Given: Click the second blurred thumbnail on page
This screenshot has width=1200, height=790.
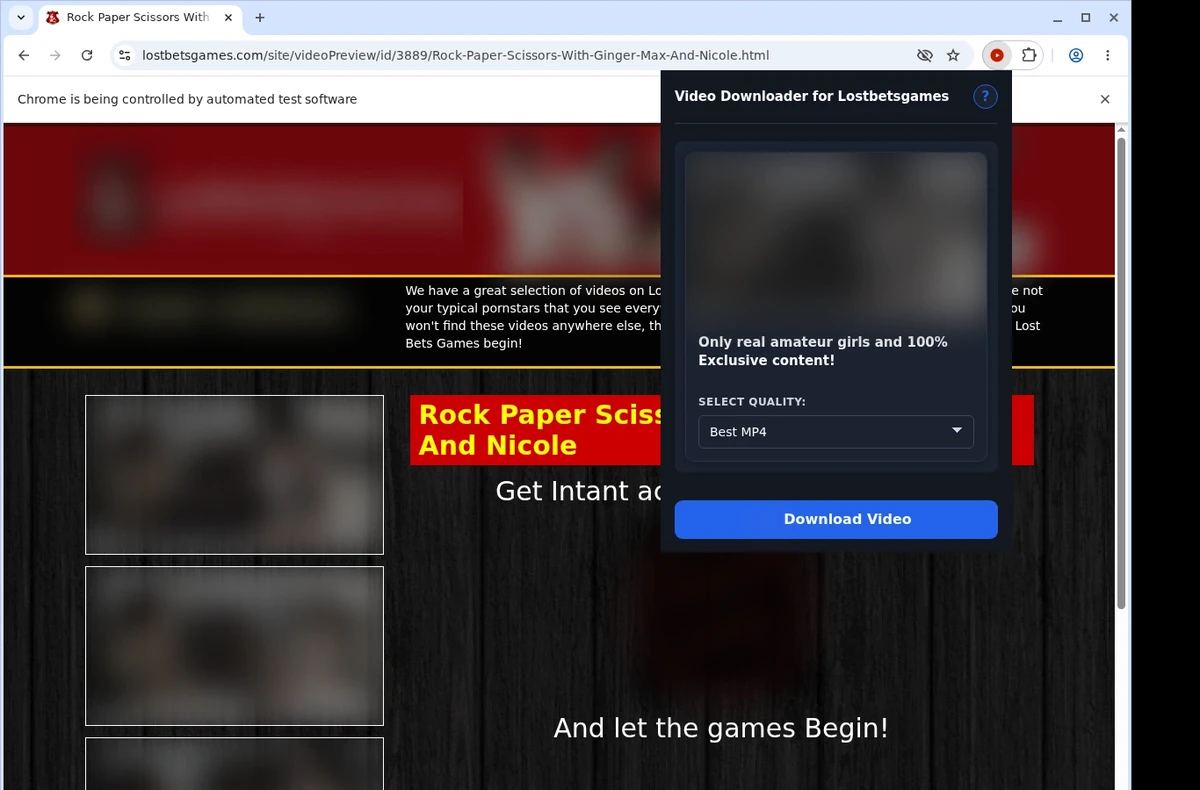Looking at the screenshot, I should (234, 646).
